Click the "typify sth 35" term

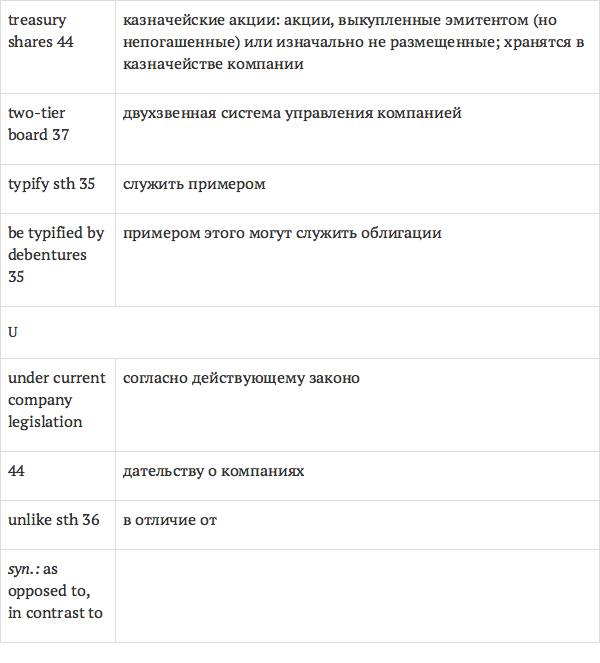pyautogui.click(x=54, y=184)
